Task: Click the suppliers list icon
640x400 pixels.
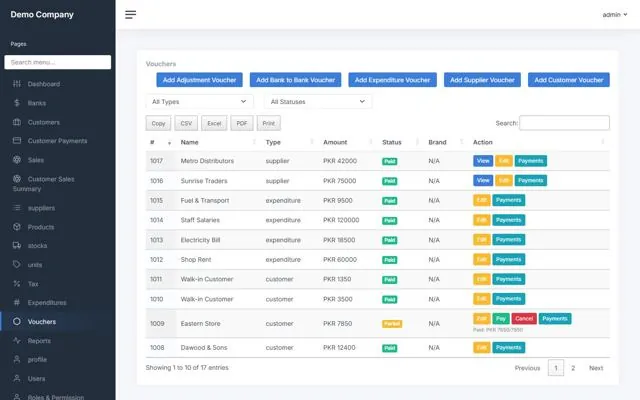Action: tap(17, 208)
